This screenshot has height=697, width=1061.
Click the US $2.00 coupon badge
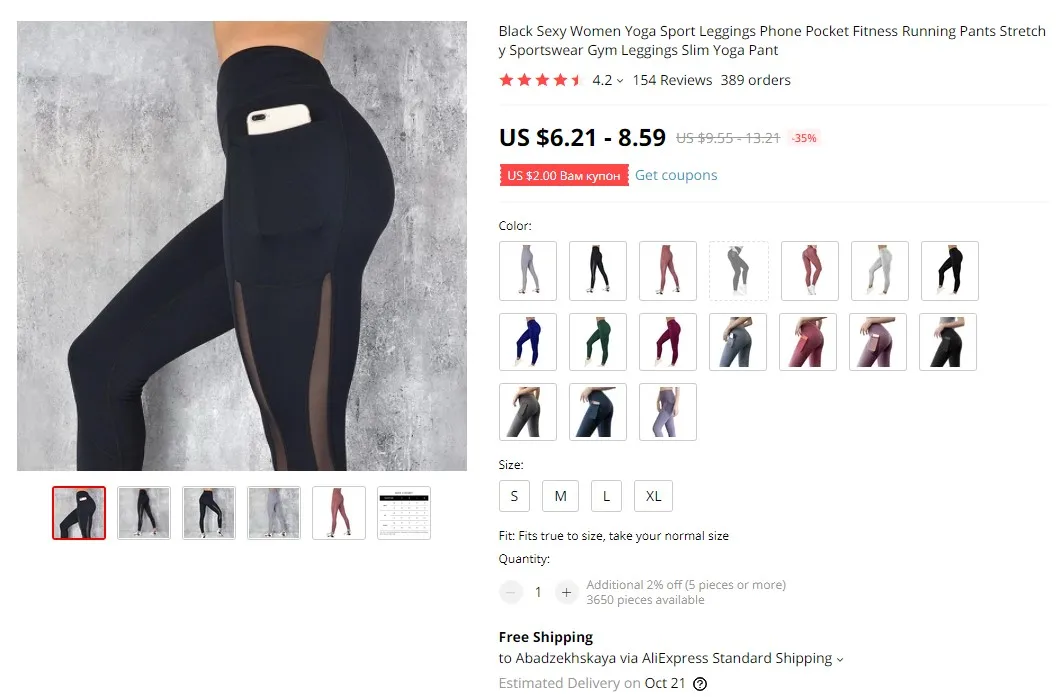(564, 175)
